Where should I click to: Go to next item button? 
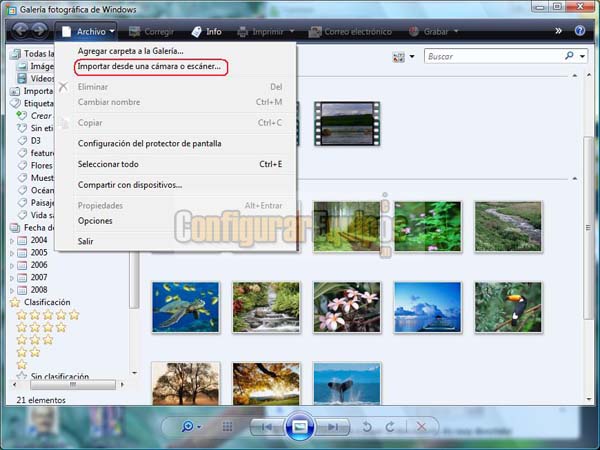(332, 426)
